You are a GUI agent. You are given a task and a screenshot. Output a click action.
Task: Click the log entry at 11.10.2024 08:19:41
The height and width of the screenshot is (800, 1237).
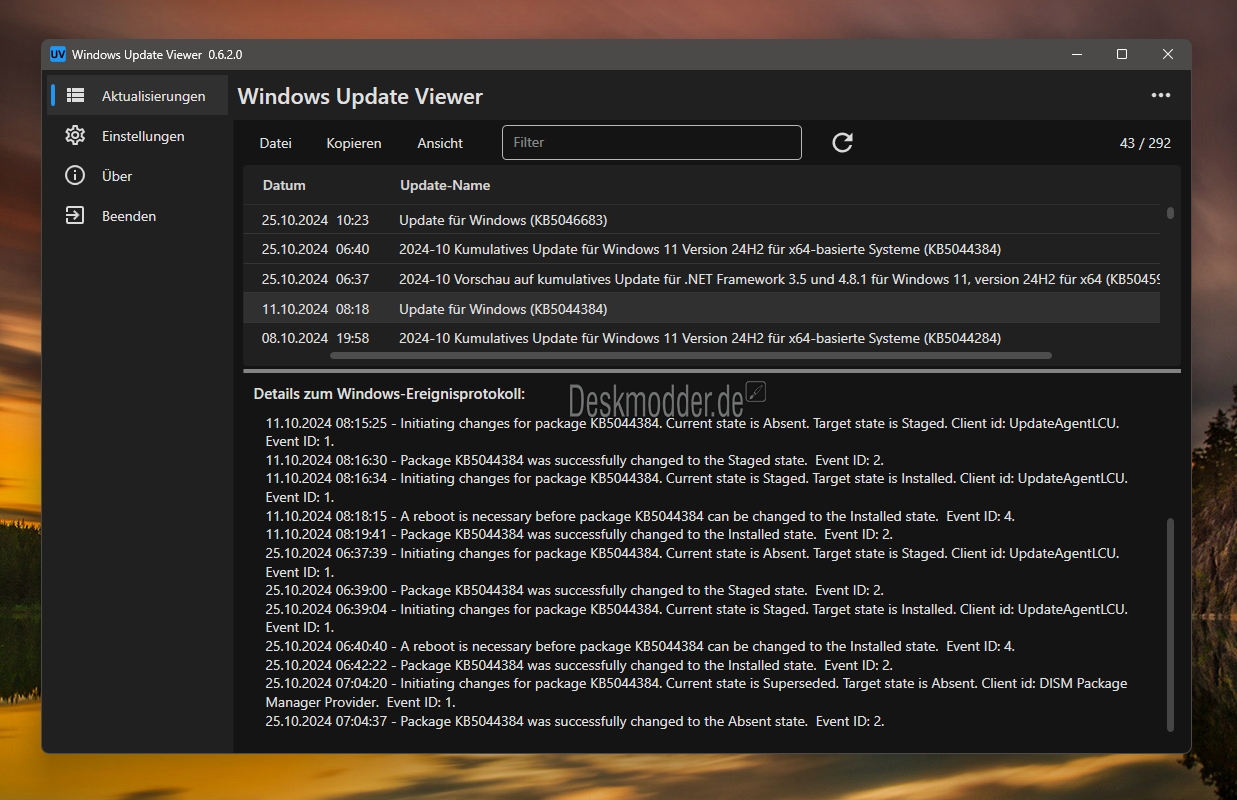pyautogui.click(x=579, y=534)
